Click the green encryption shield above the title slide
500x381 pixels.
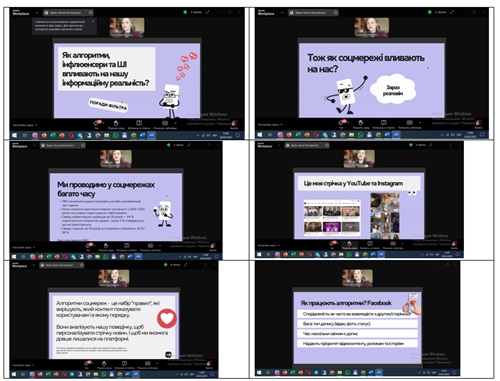point(185,12)
